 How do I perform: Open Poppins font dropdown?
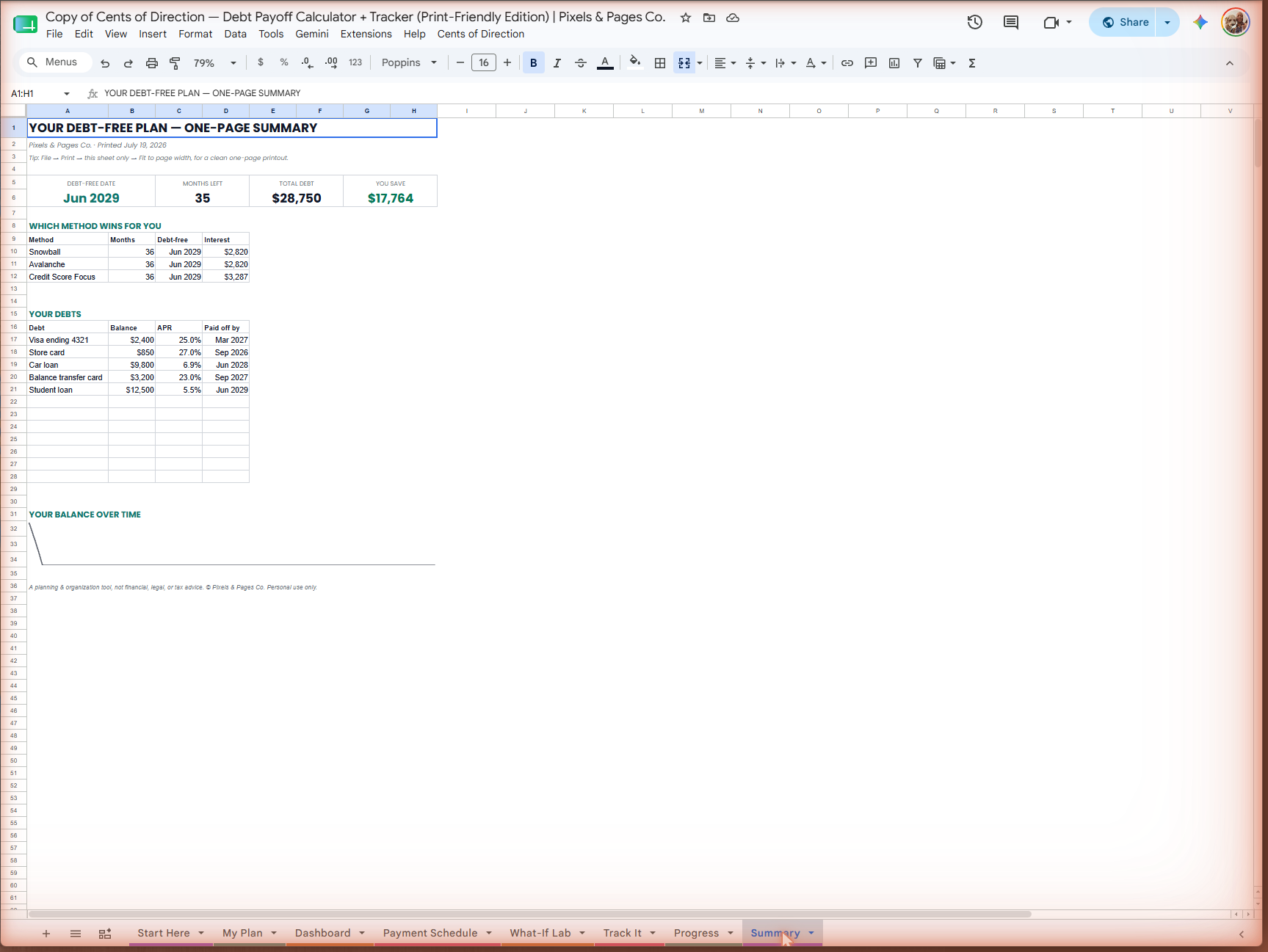click(x=409, y=63)
